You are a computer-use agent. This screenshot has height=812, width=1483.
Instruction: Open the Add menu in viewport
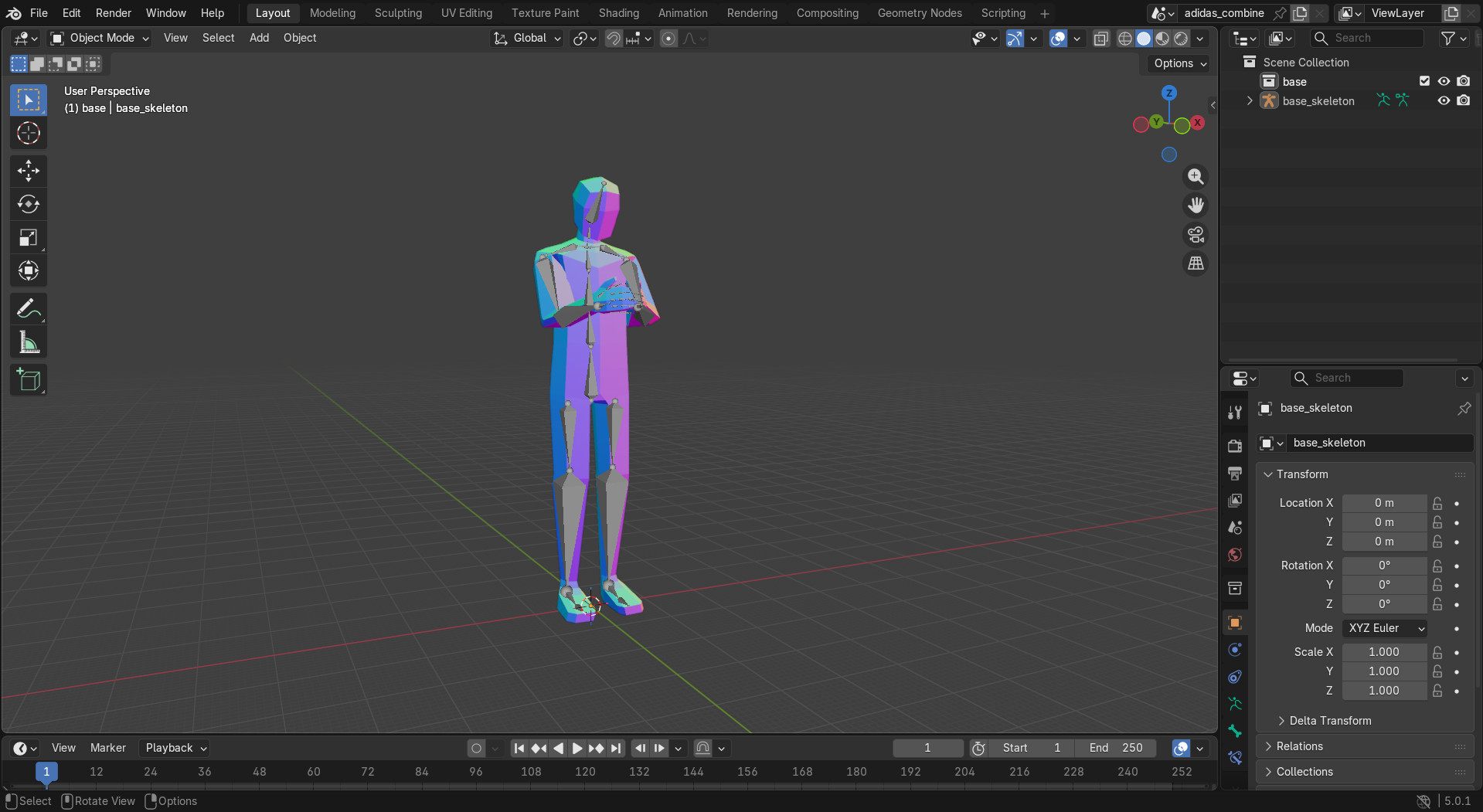click(x=259, y=38)
